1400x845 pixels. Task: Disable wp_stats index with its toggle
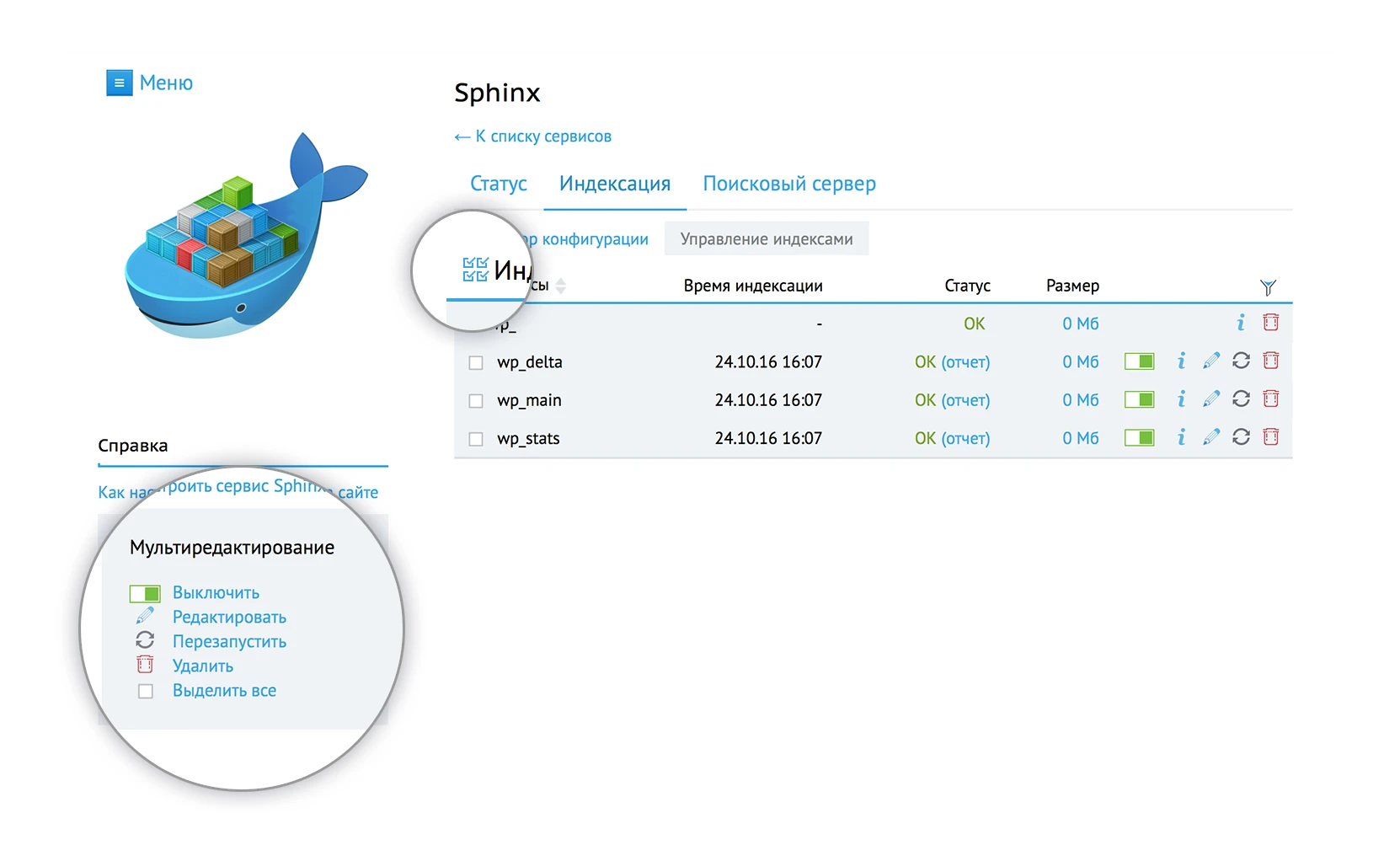(1139, 438)
